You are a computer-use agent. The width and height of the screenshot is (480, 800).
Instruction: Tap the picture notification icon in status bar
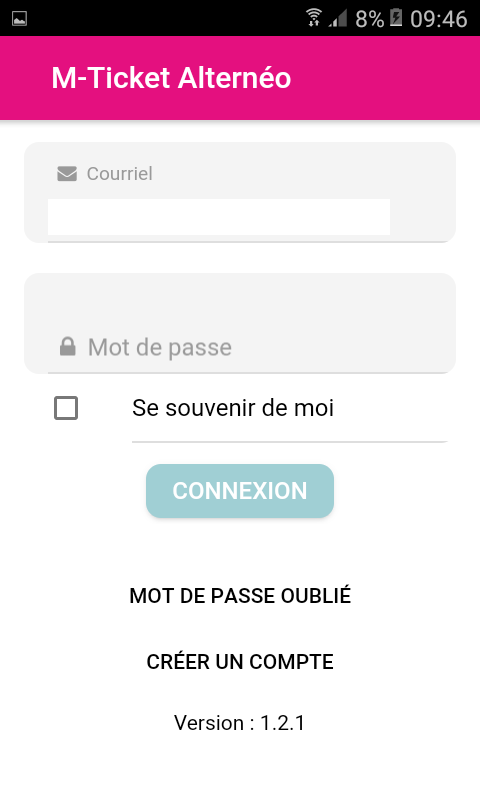pos(19,19)
